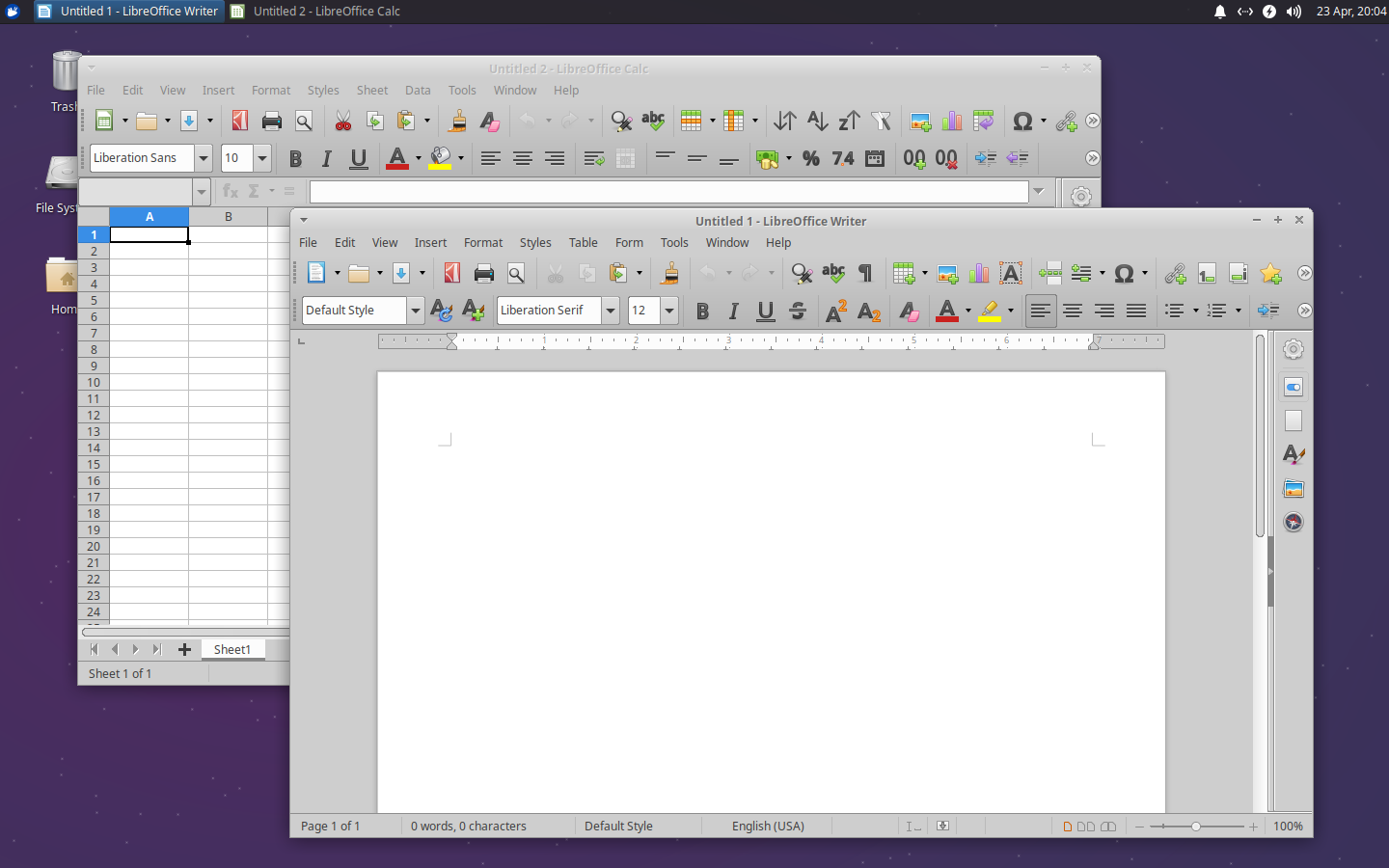Toggle bold formatting in Writer

(x=702, y=311)
